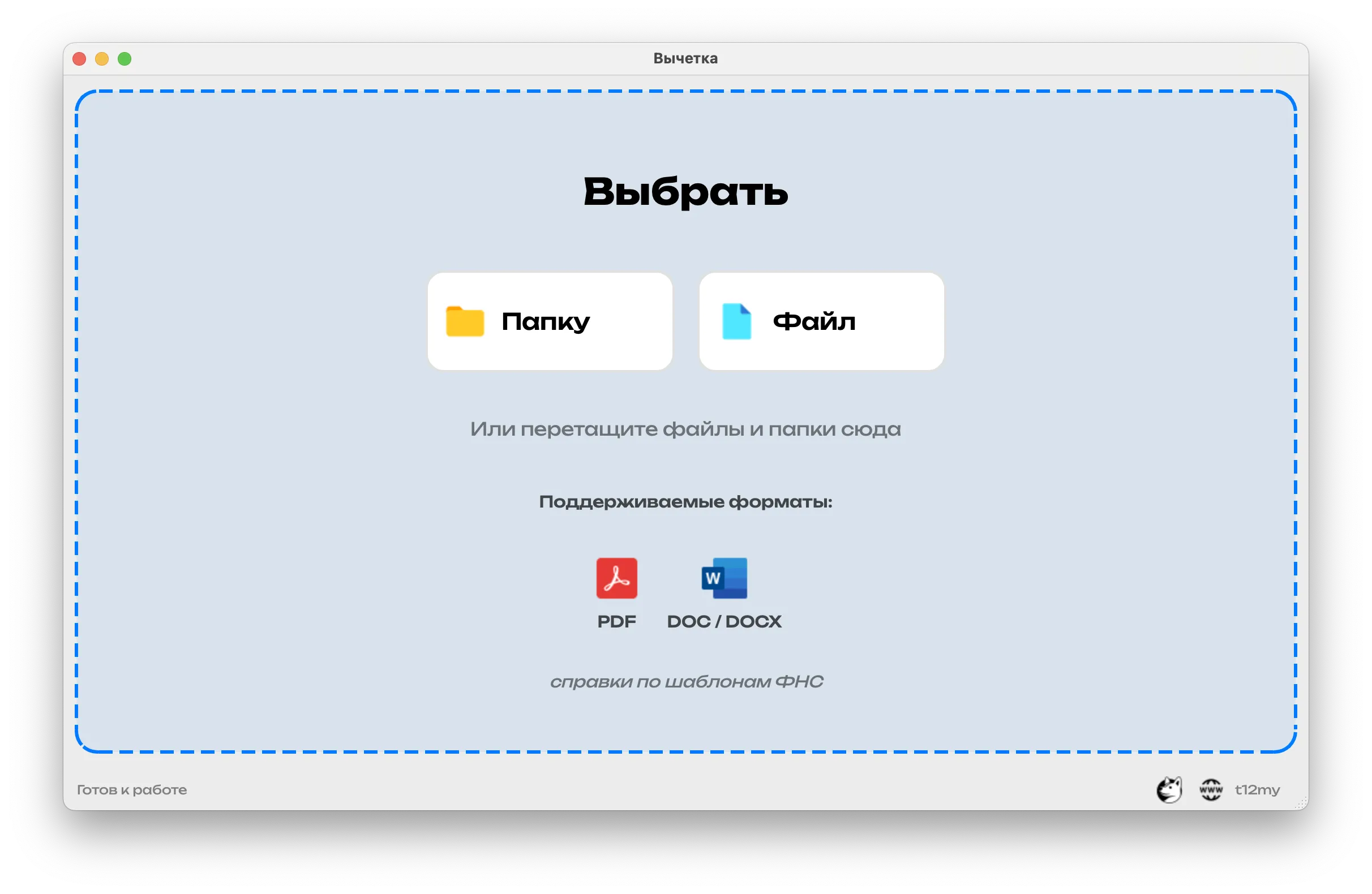Click the yellow folder icon
Screen dimensions: 1372x894
[465, 321]
